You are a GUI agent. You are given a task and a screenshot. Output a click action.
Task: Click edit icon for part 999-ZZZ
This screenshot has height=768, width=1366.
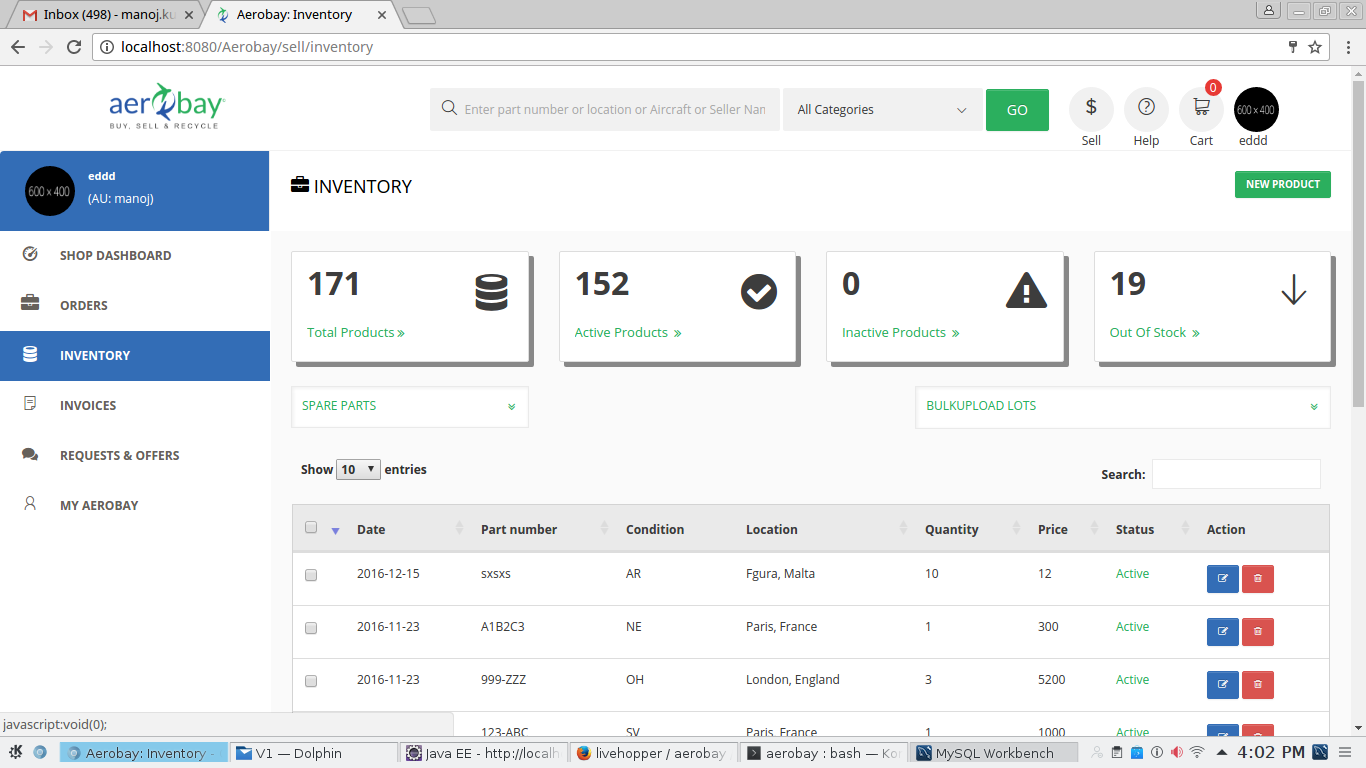point(1222,685)
